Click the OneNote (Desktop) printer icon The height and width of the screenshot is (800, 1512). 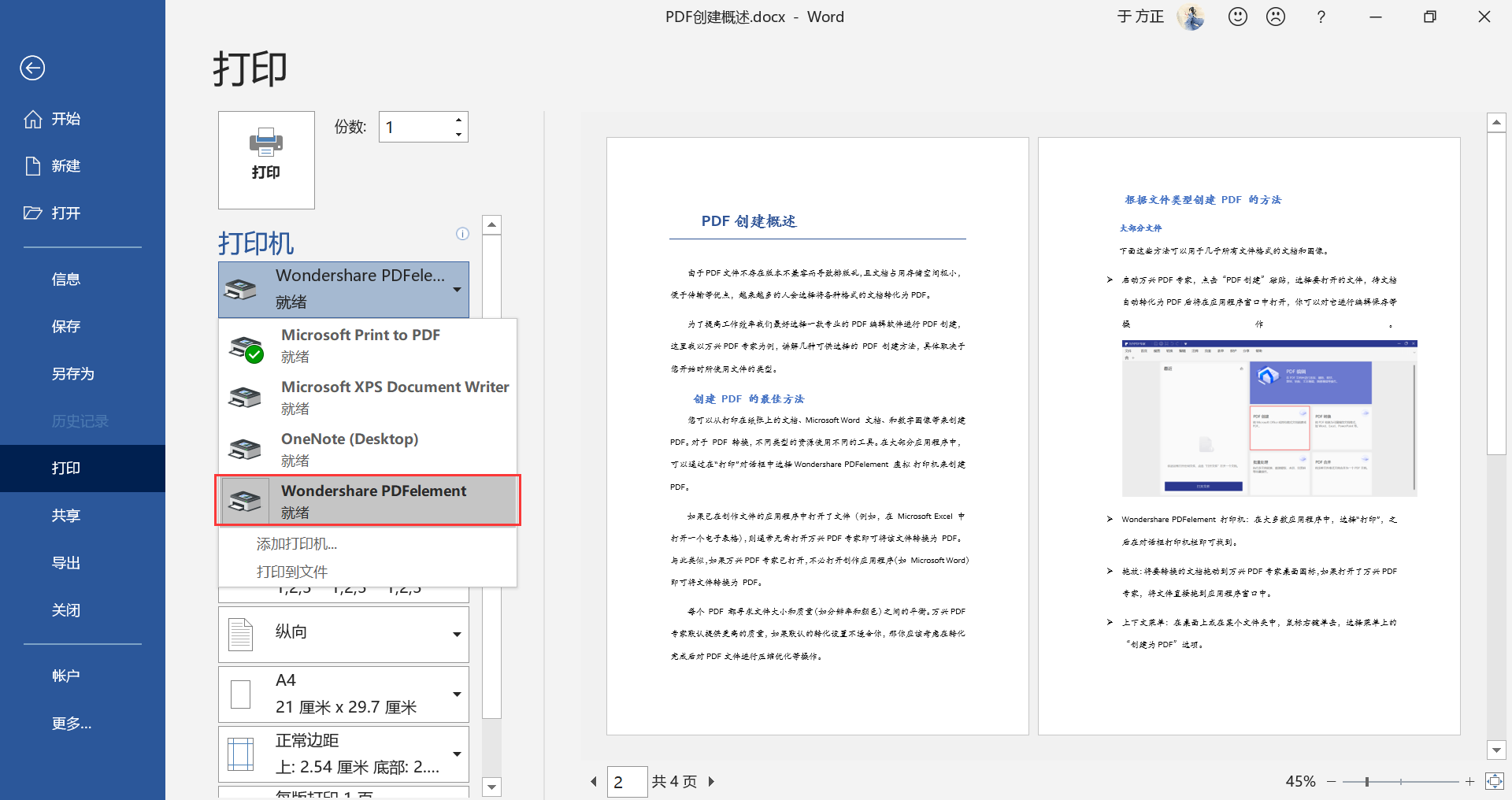(245, 450)
